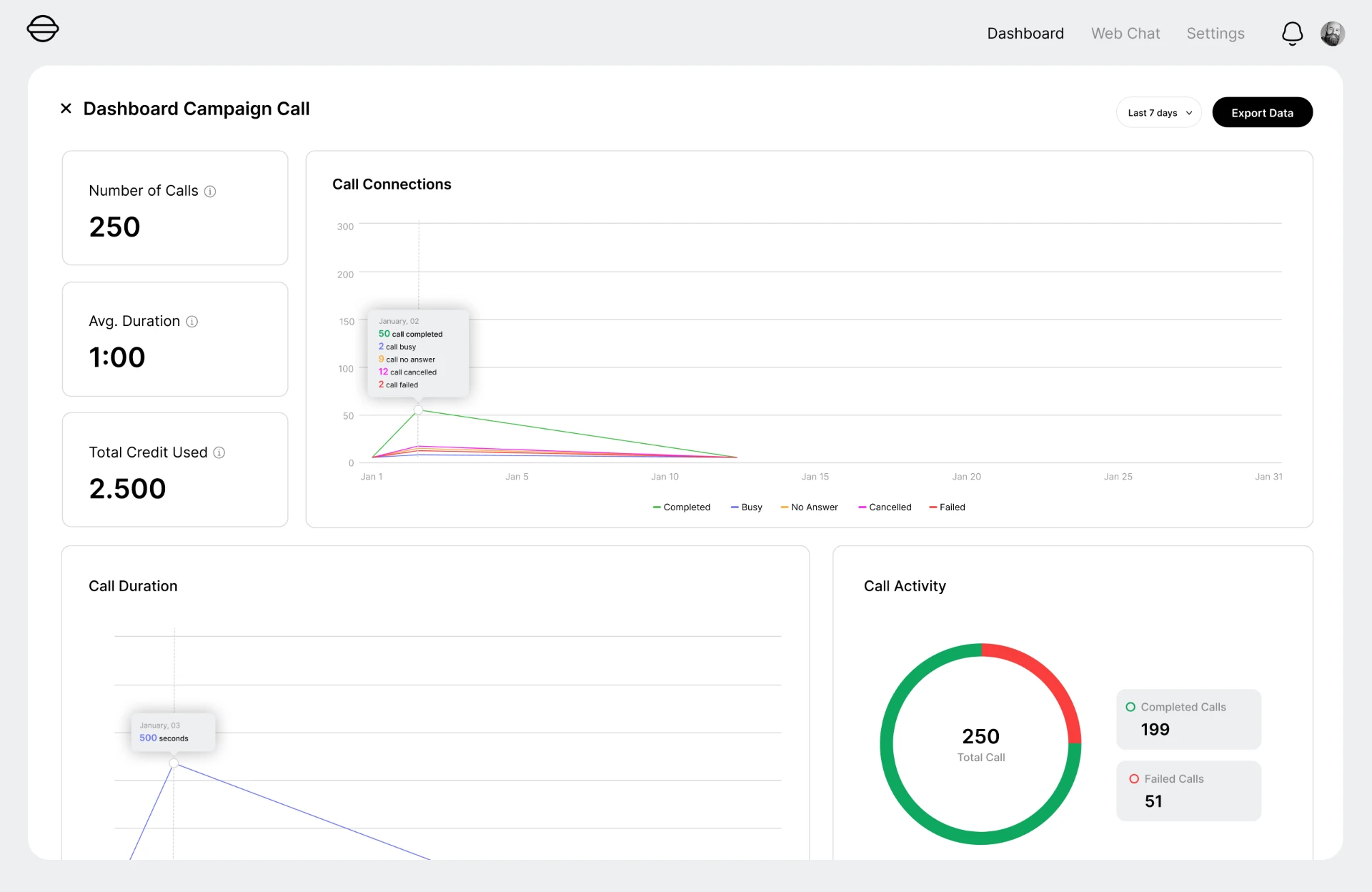The height and width of the screenshot is (892, 1372).
Task: Click the January 03 data point on Call Duration
Action: tap(174, 763)
